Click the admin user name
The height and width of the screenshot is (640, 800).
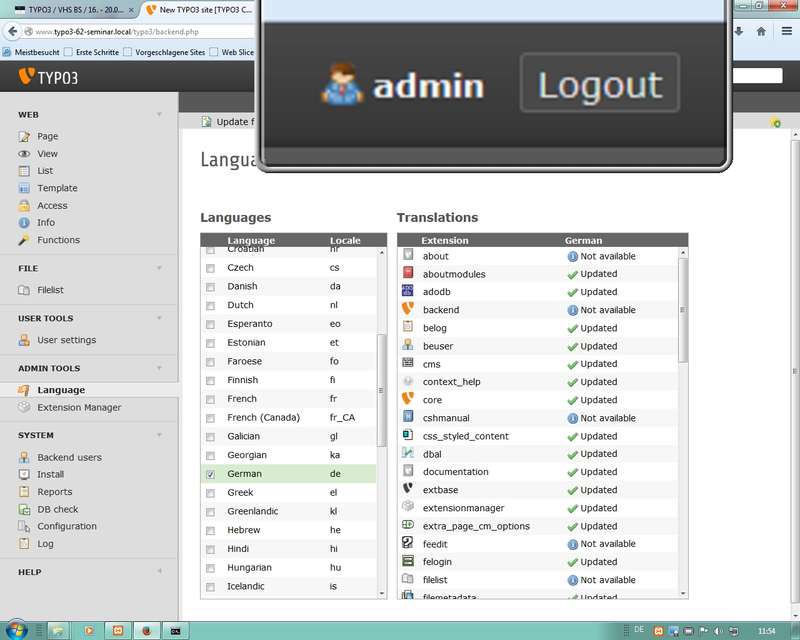[428, 86]
